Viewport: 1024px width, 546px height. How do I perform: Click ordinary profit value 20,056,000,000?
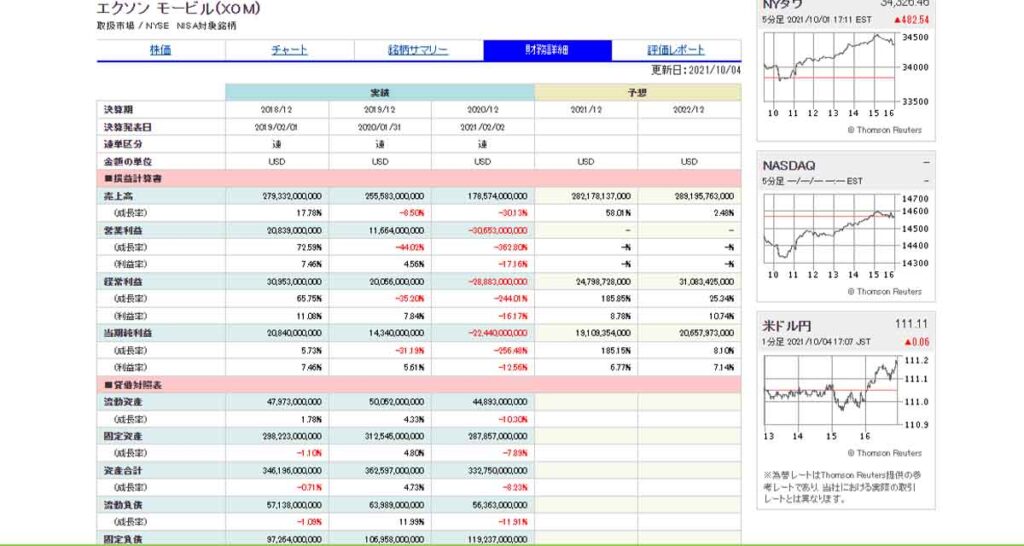pyautogui.click(x=396, y=282)
